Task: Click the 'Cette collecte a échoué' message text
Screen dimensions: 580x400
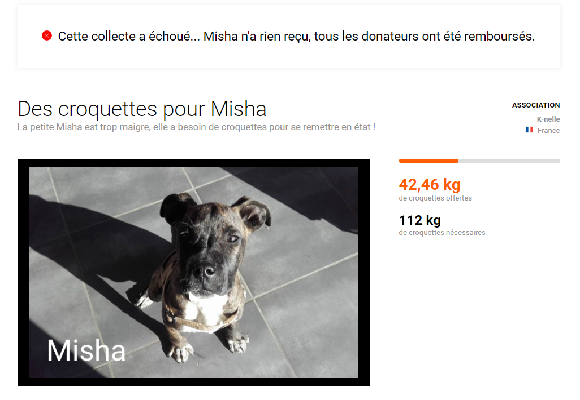Action: tap(296, 36)
